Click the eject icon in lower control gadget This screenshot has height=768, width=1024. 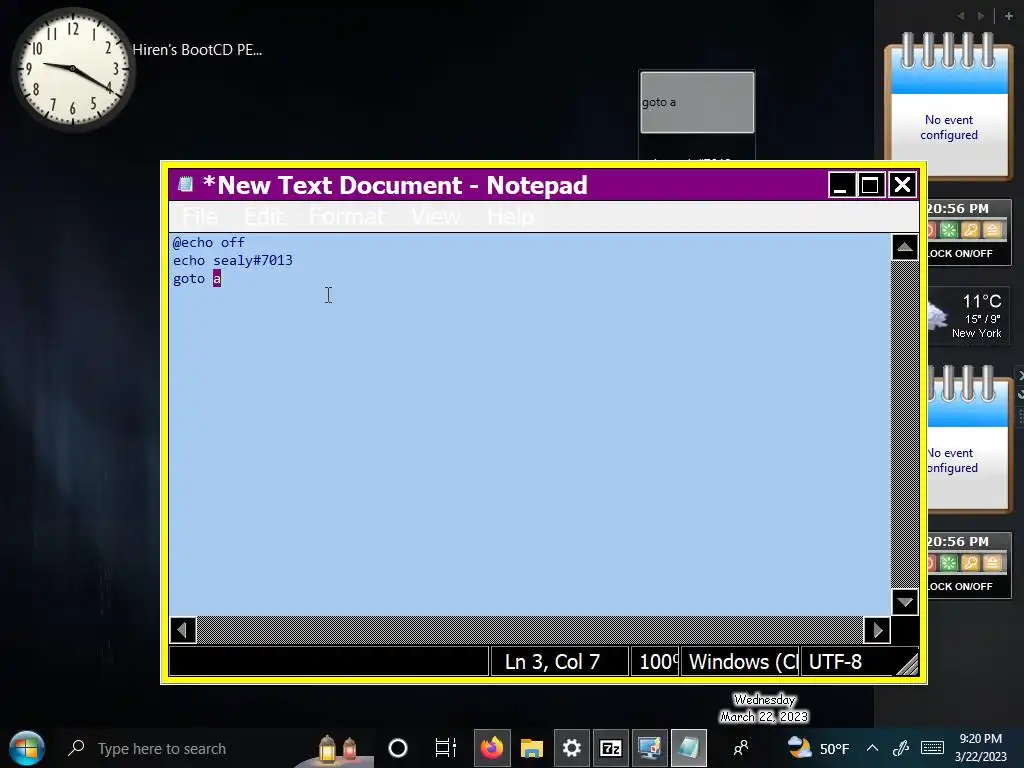[x=992, y=563]
